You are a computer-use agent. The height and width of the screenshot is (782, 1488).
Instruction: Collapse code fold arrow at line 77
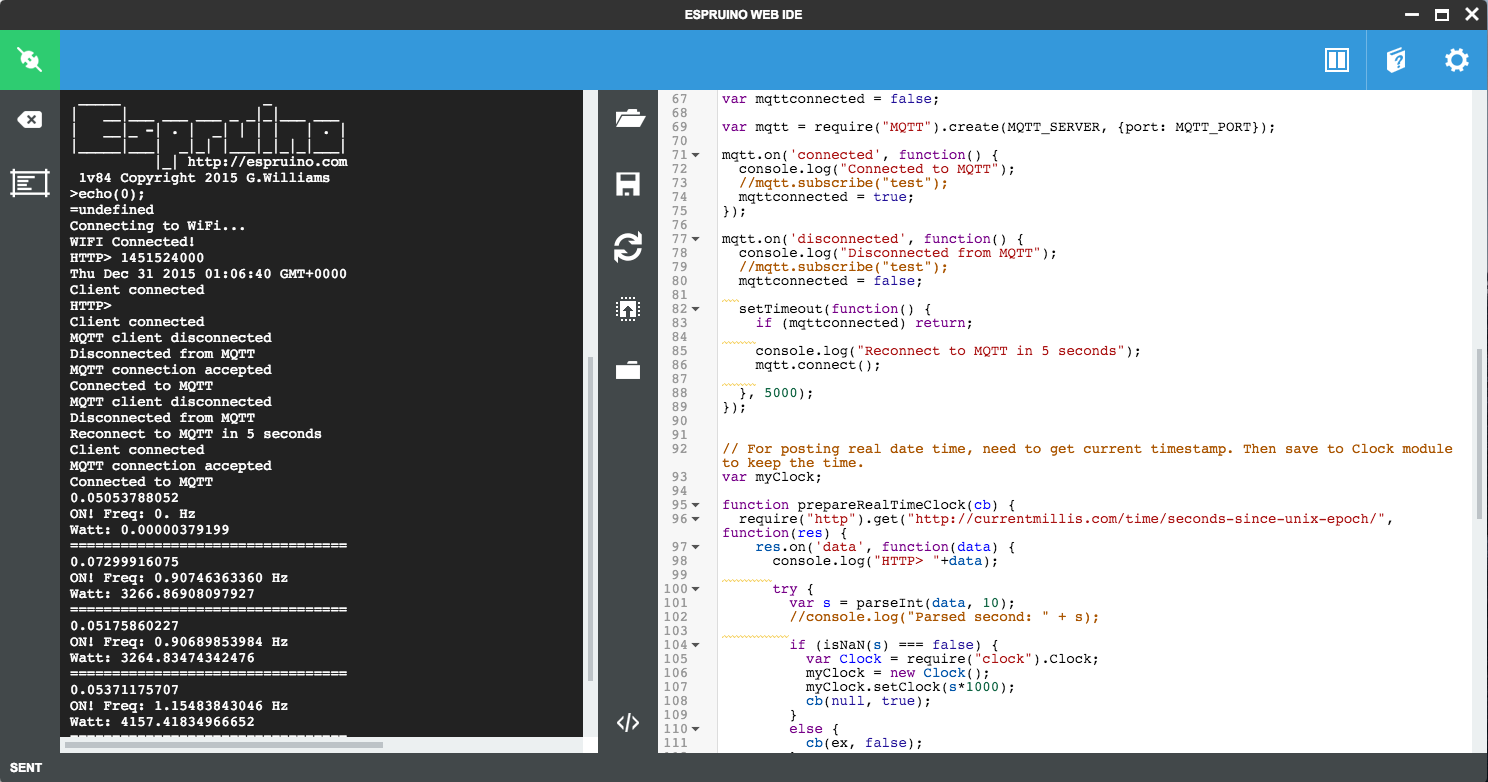point(697,239)
